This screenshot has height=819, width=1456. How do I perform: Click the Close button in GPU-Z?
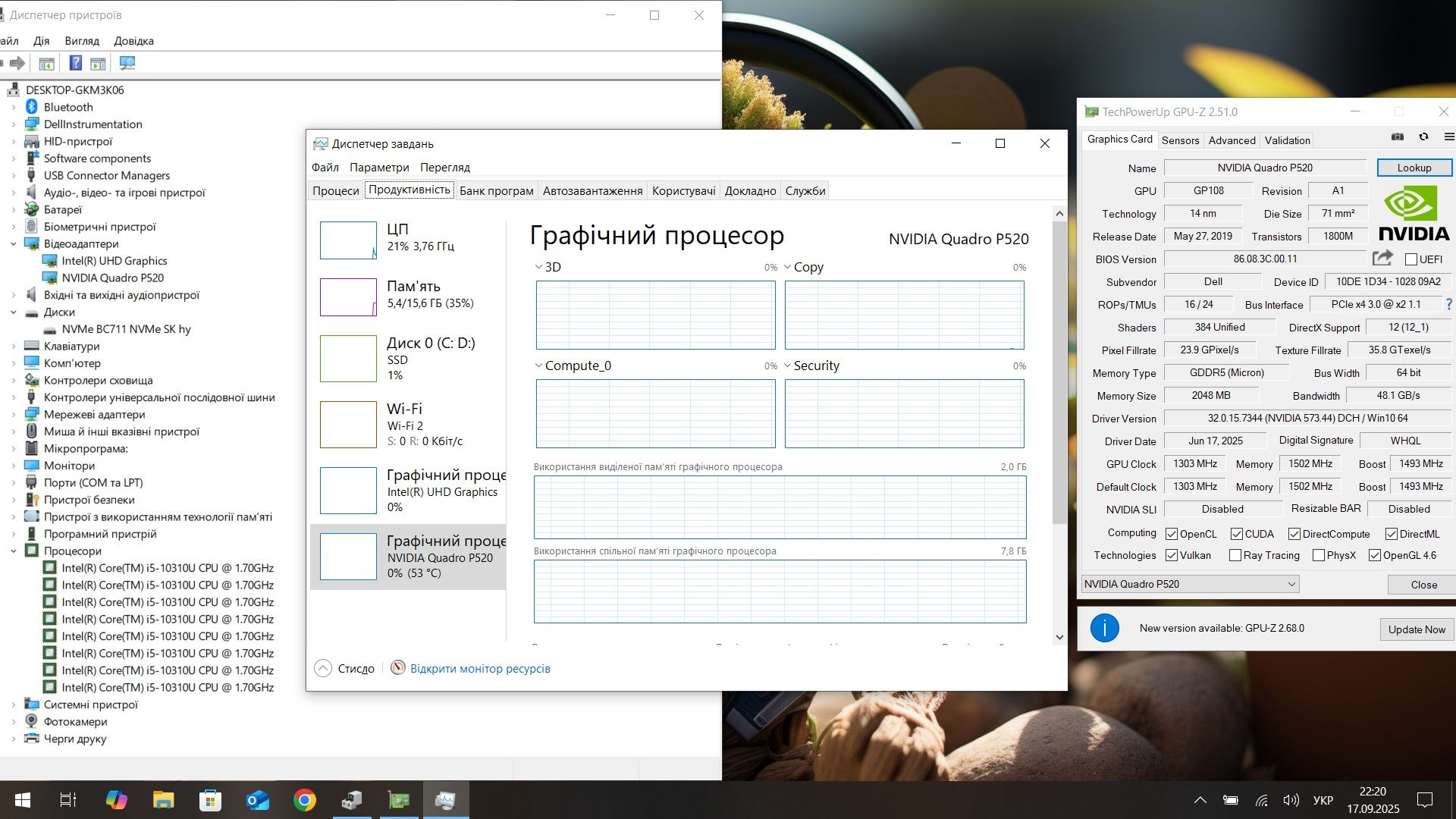click(x=1423, y=584)
